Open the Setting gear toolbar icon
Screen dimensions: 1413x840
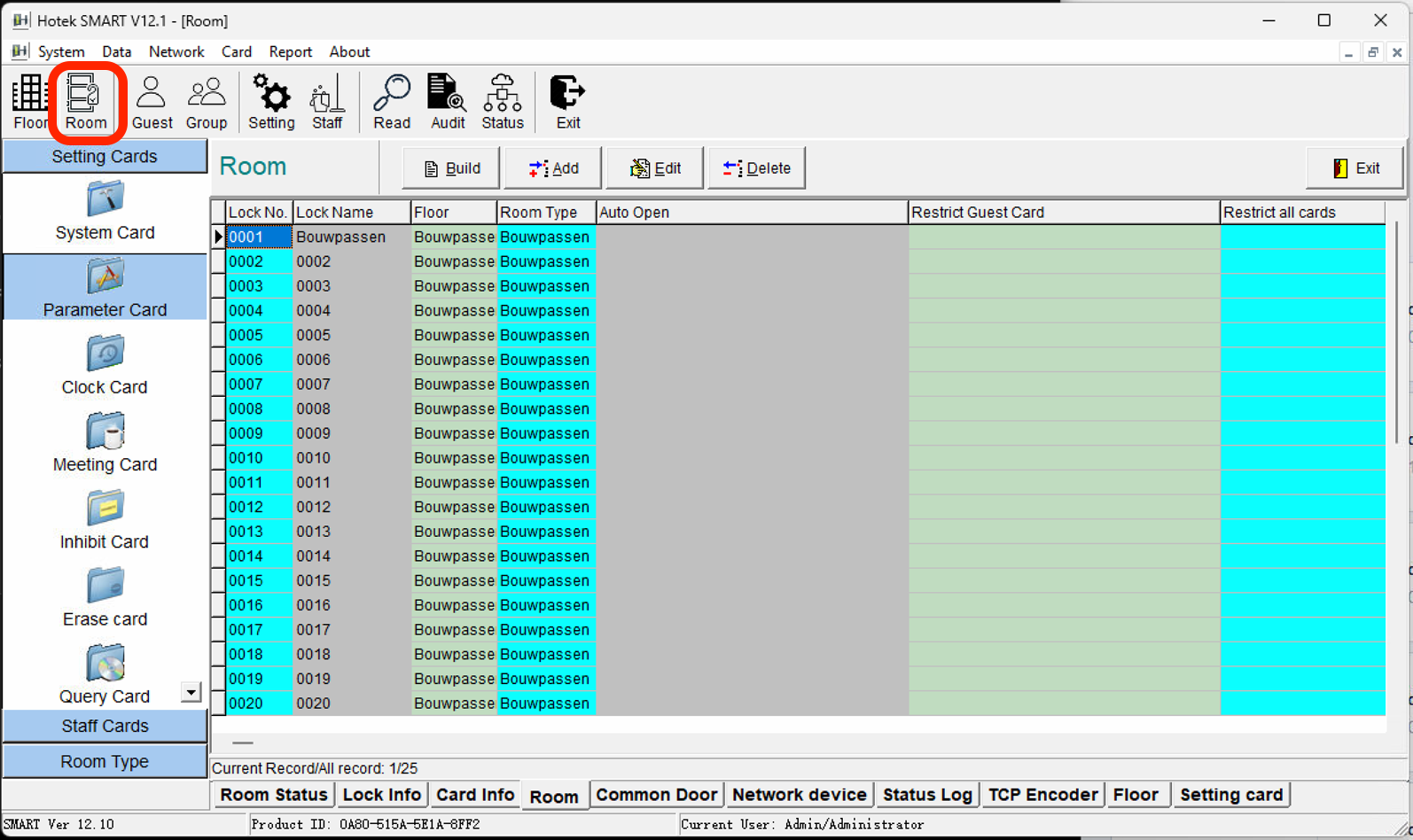pos(271,102)
